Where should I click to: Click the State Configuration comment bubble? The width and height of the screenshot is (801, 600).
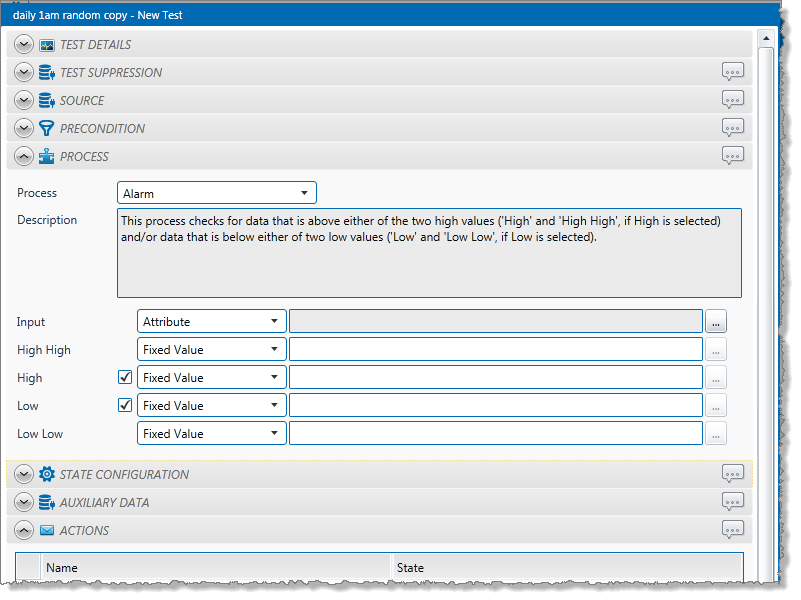[x=733, y=474]
